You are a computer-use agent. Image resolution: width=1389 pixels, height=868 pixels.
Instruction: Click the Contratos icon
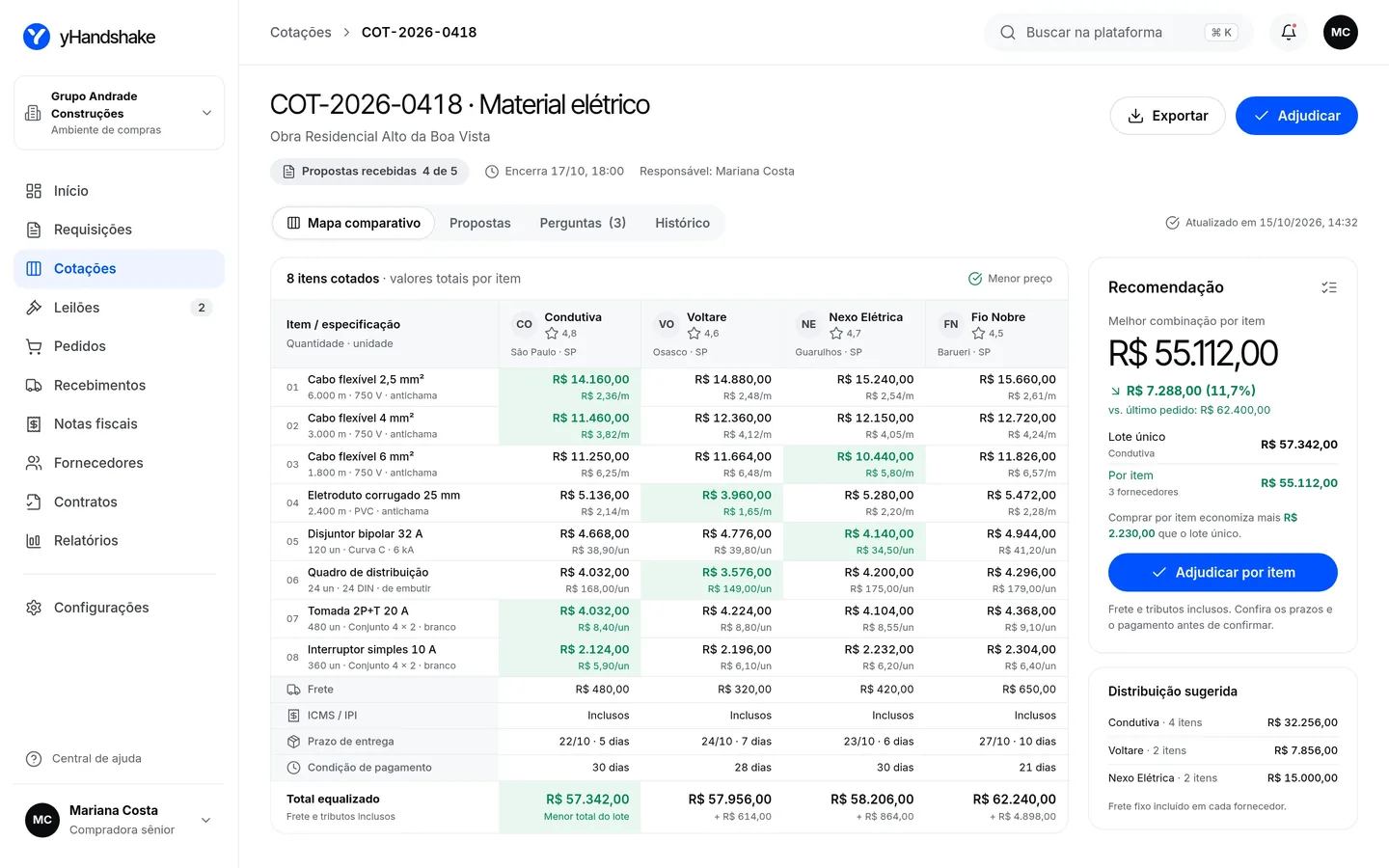[x=34, y=502]
